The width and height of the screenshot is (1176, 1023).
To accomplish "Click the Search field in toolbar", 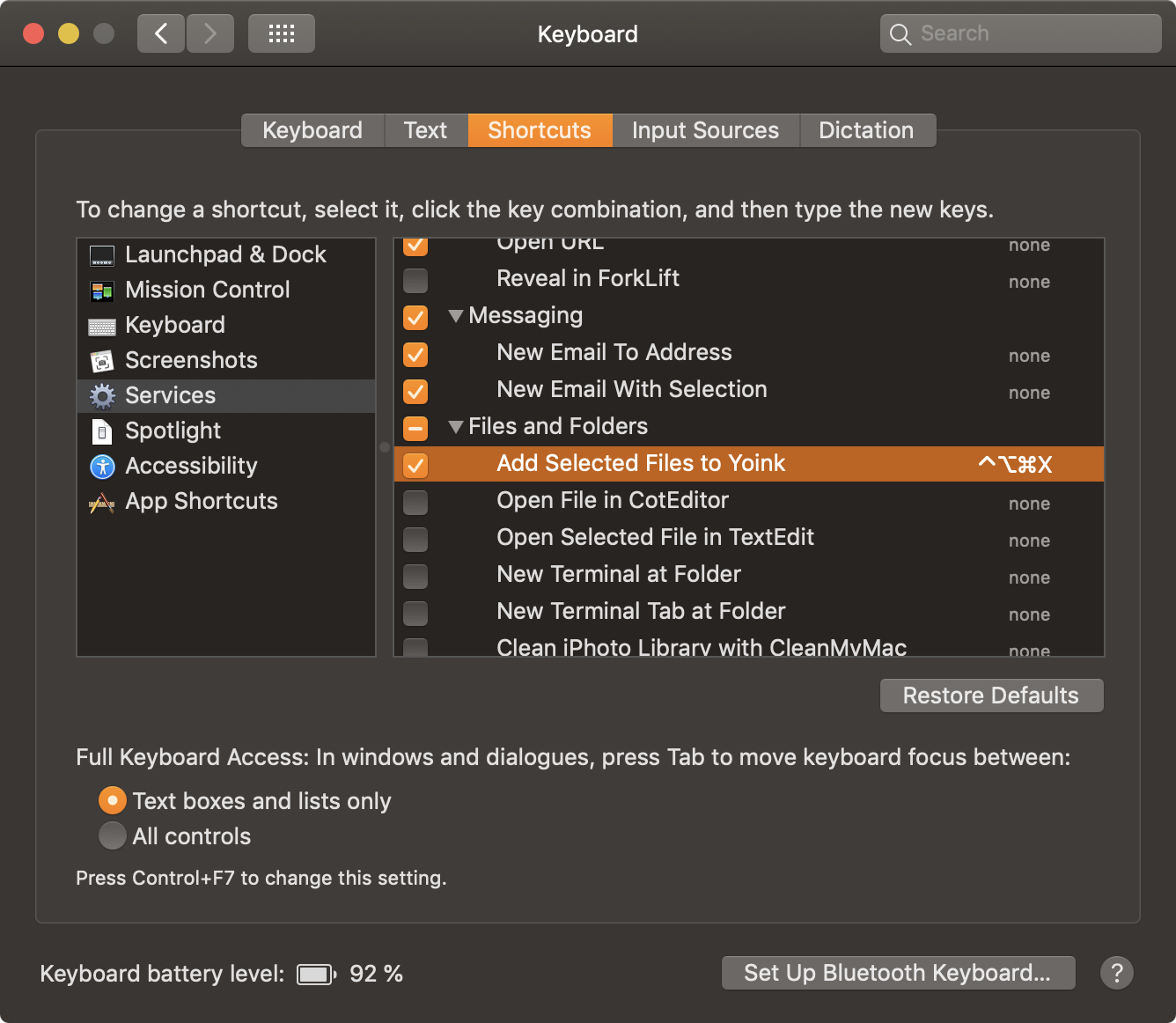I will tap(1021, 34).
